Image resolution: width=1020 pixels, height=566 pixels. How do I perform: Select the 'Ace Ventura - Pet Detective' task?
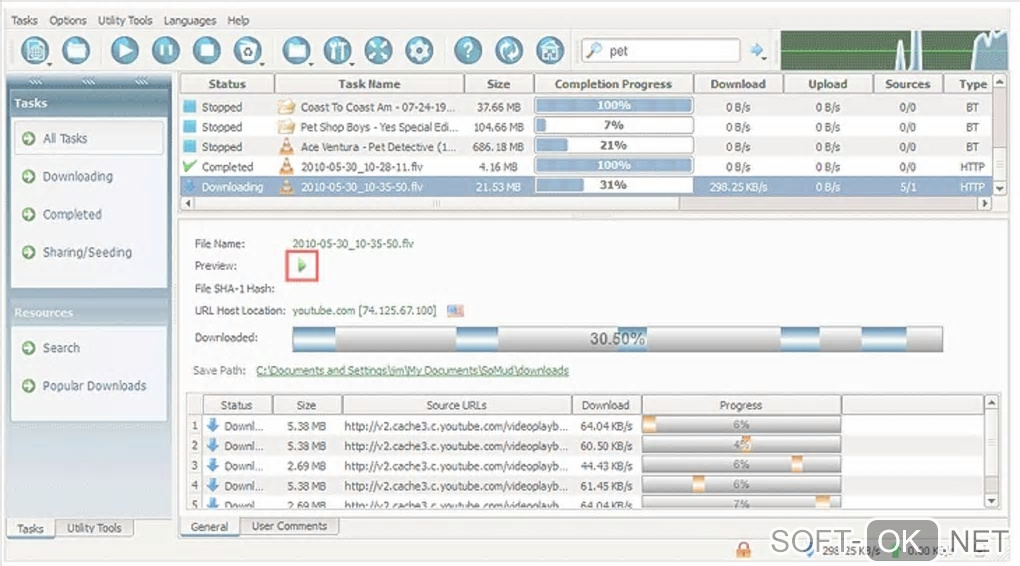click(585, 147)
